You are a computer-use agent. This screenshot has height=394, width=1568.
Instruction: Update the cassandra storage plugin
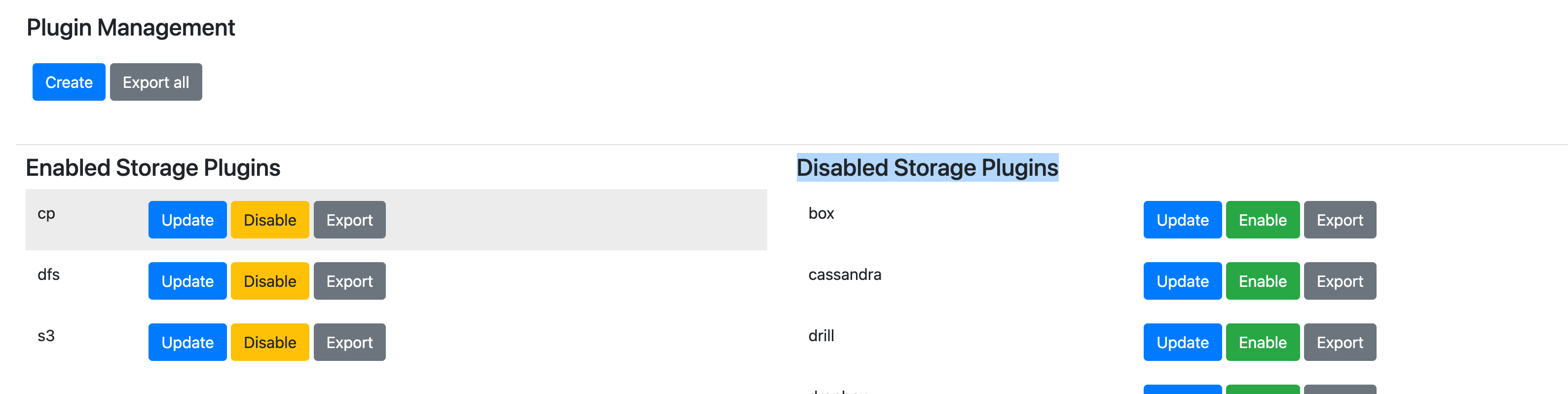[x=1182, y=281]
